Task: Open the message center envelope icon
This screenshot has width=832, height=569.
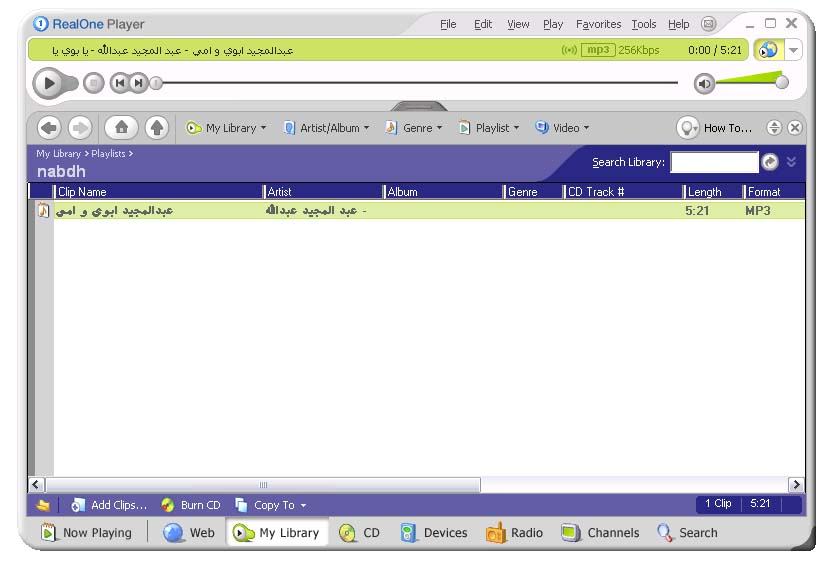Action: click(708, 24)
